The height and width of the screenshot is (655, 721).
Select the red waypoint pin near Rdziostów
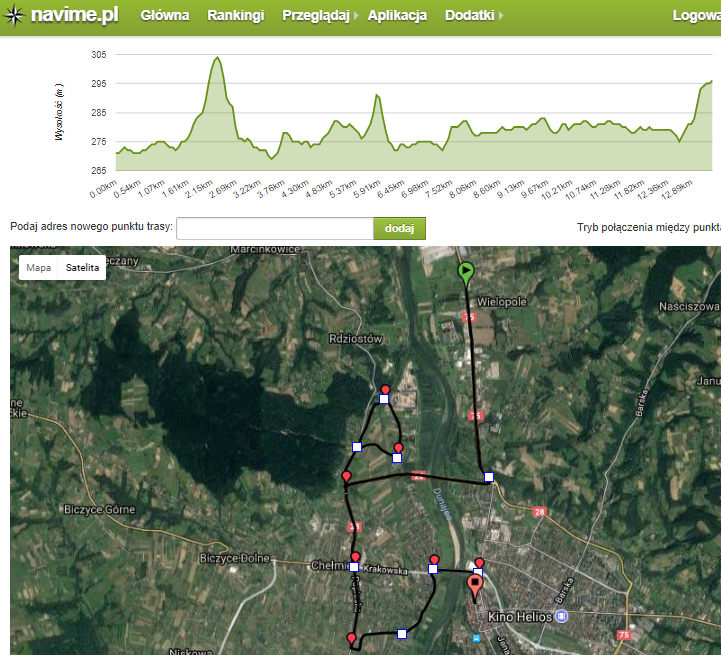pyautogui.click(x=385, y=390)
